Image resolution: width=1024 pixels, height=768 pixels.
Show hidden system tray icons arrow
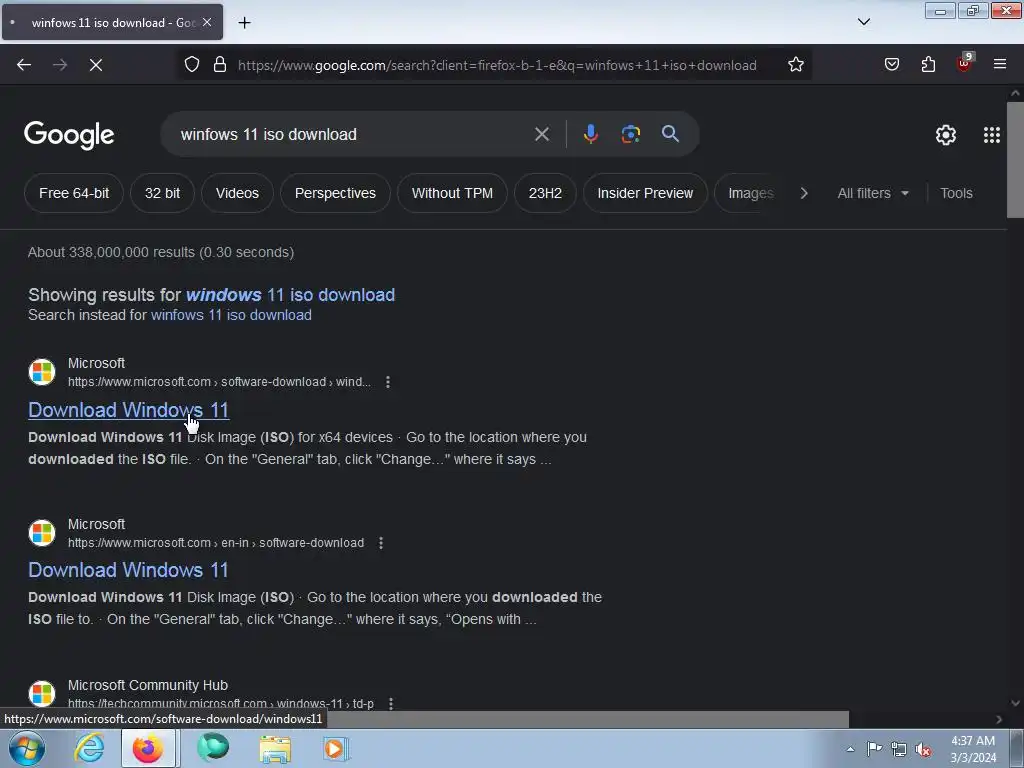click(850, 750)
